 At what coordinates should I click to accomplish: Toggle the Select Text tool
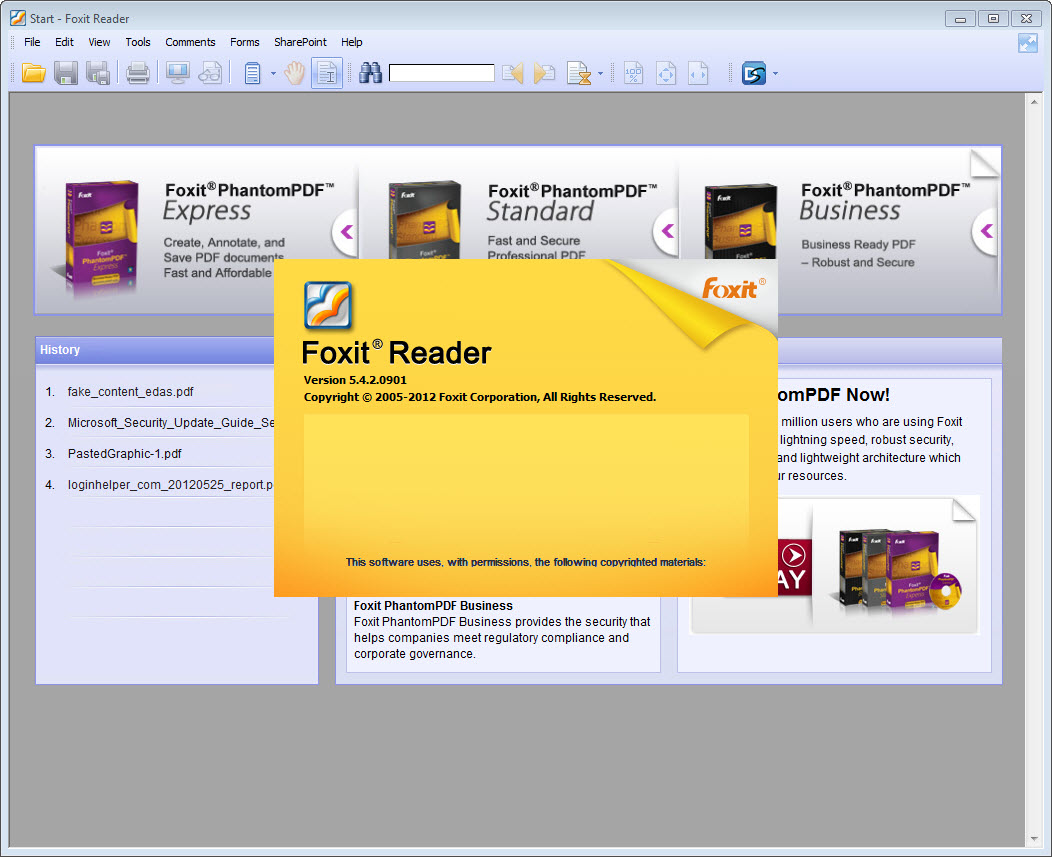[327, 72]
